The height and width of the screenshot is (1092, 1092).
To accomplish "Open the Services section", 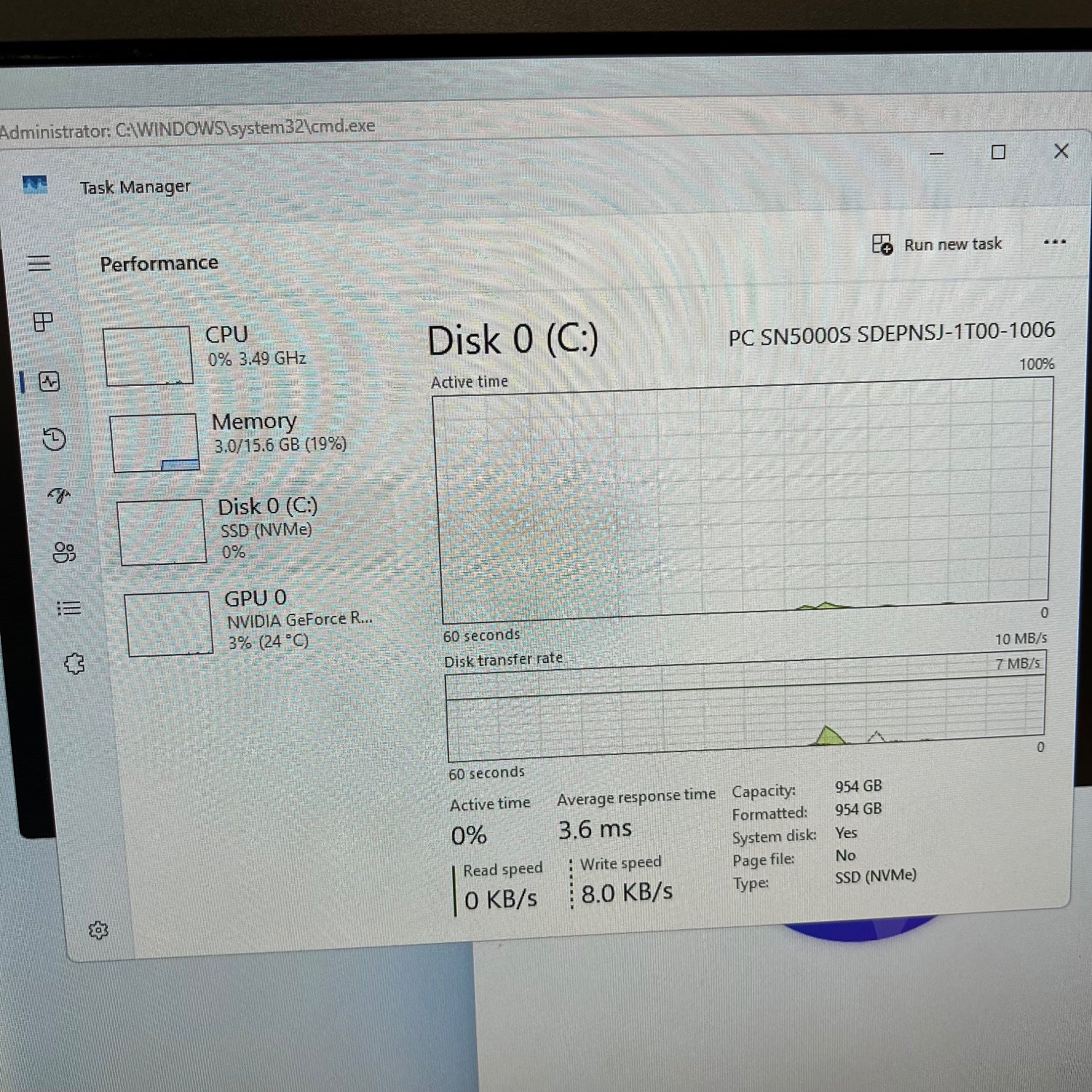I will (73, 663).
